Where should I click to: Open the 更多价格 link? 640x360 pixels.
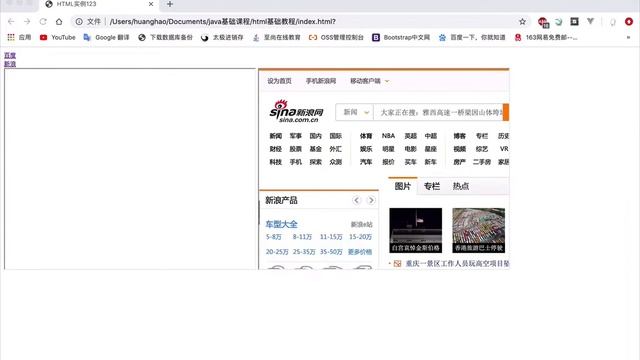point(360,252)
